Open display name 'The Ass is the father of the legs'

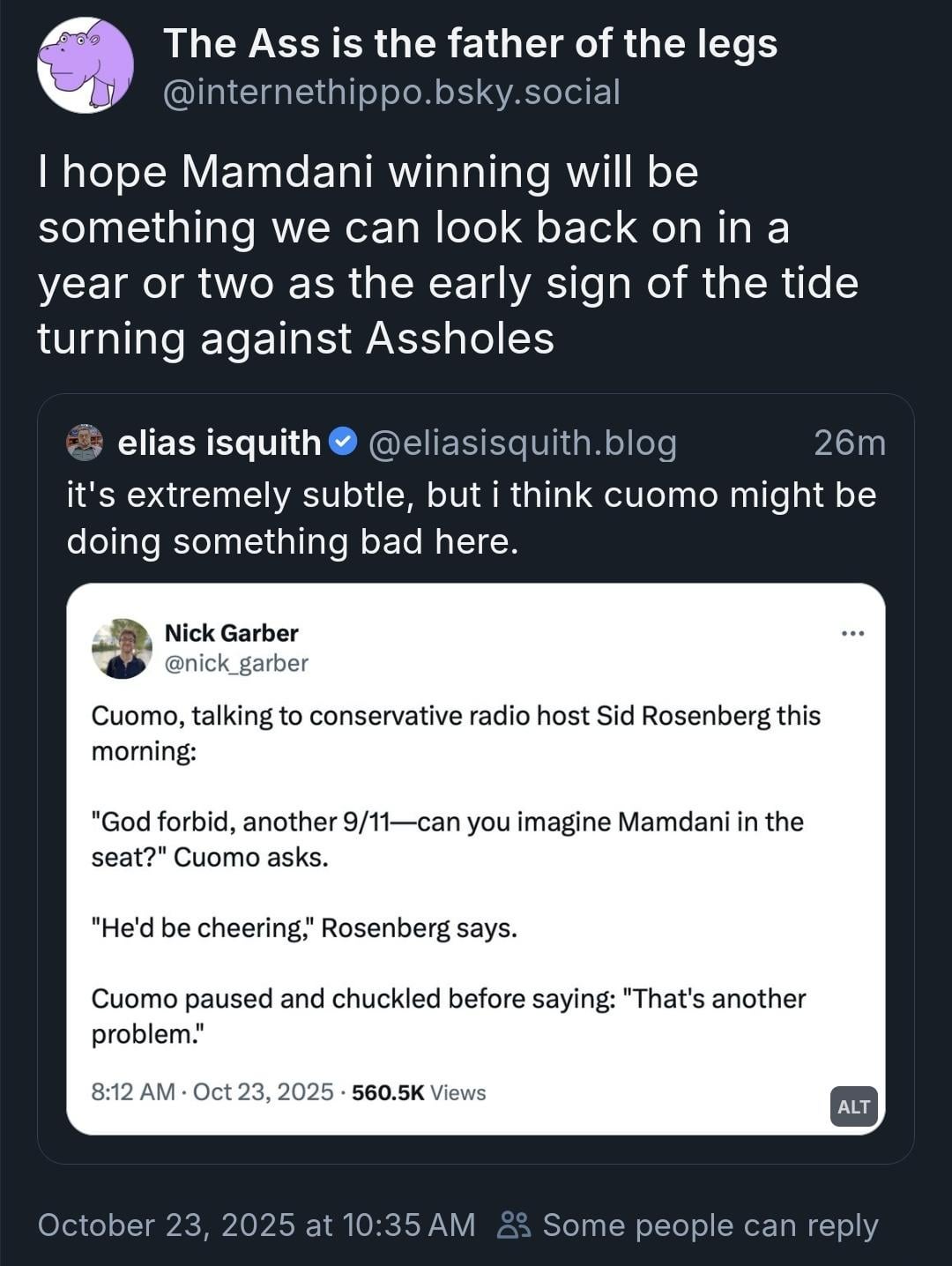pos(470,43)
